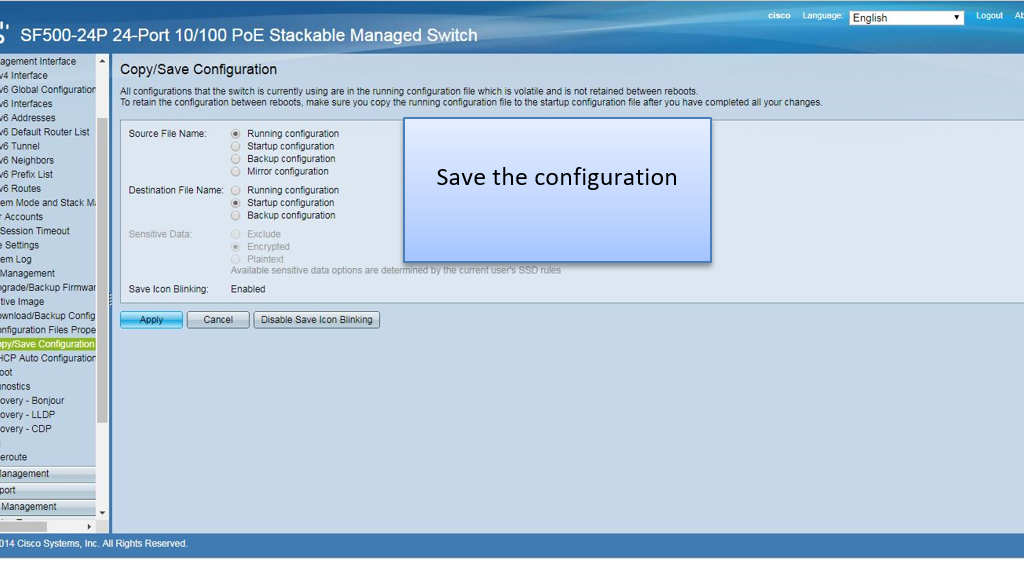This screenshot has width=1024, height=562.
Task: Set destination to Startup configuration
Action: click(x=236, y=203)
